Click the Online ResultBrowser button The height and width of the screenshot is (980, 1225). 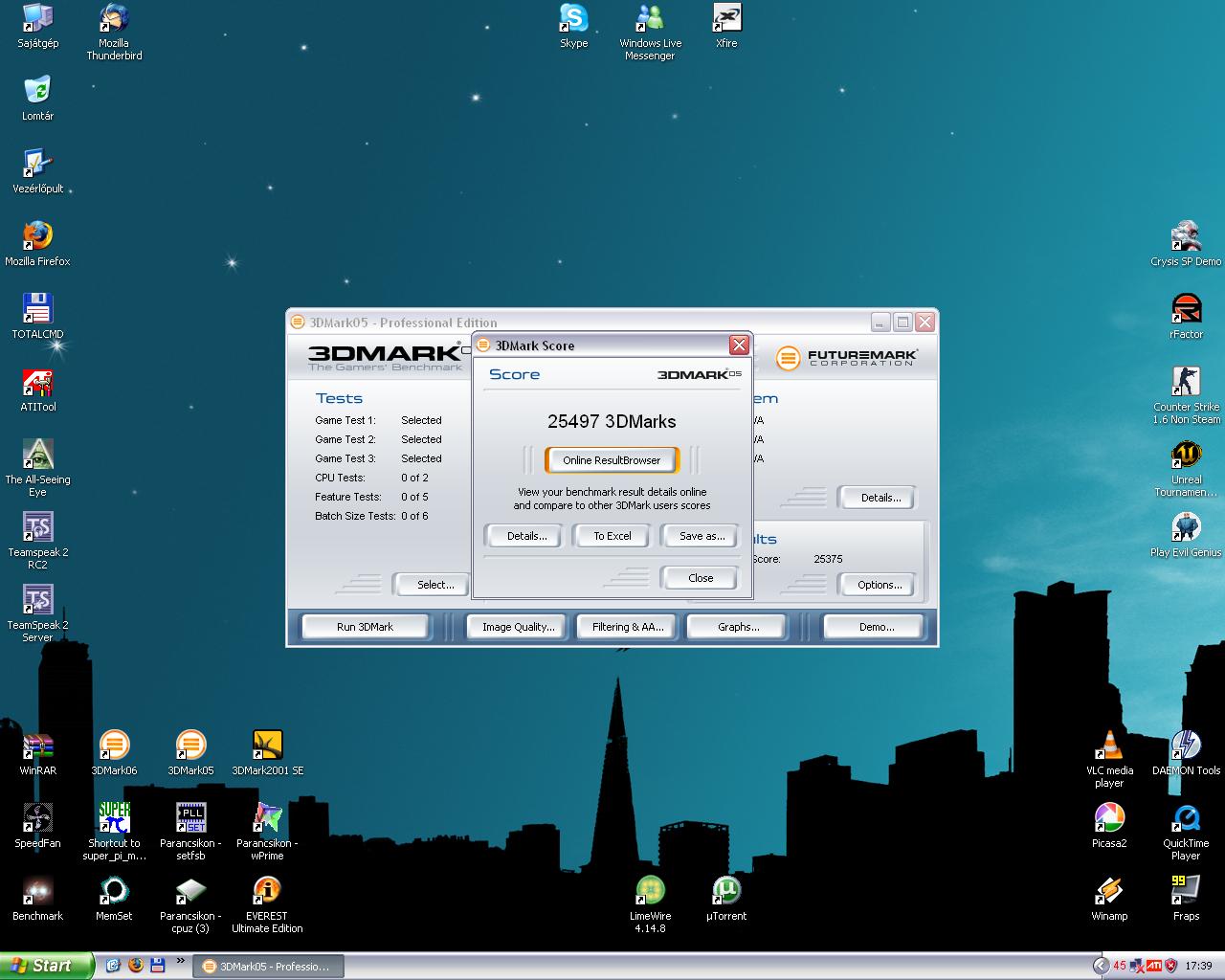(612, 460)
